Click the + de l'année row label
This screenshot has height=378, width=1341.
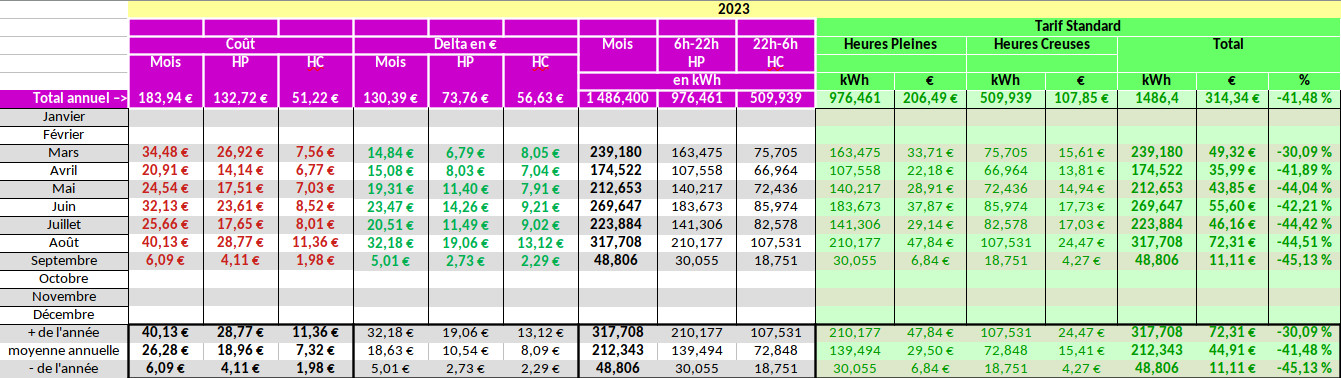(x=64, y=333)
